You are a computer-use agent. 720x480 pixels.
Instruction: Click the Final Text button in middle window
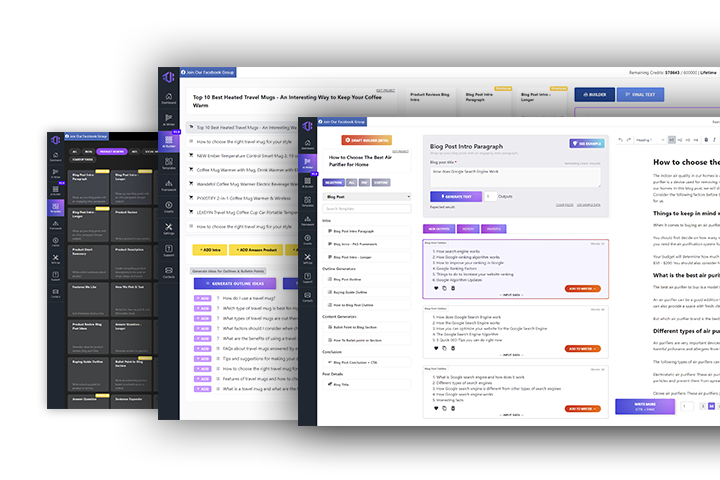coord(640,95)
